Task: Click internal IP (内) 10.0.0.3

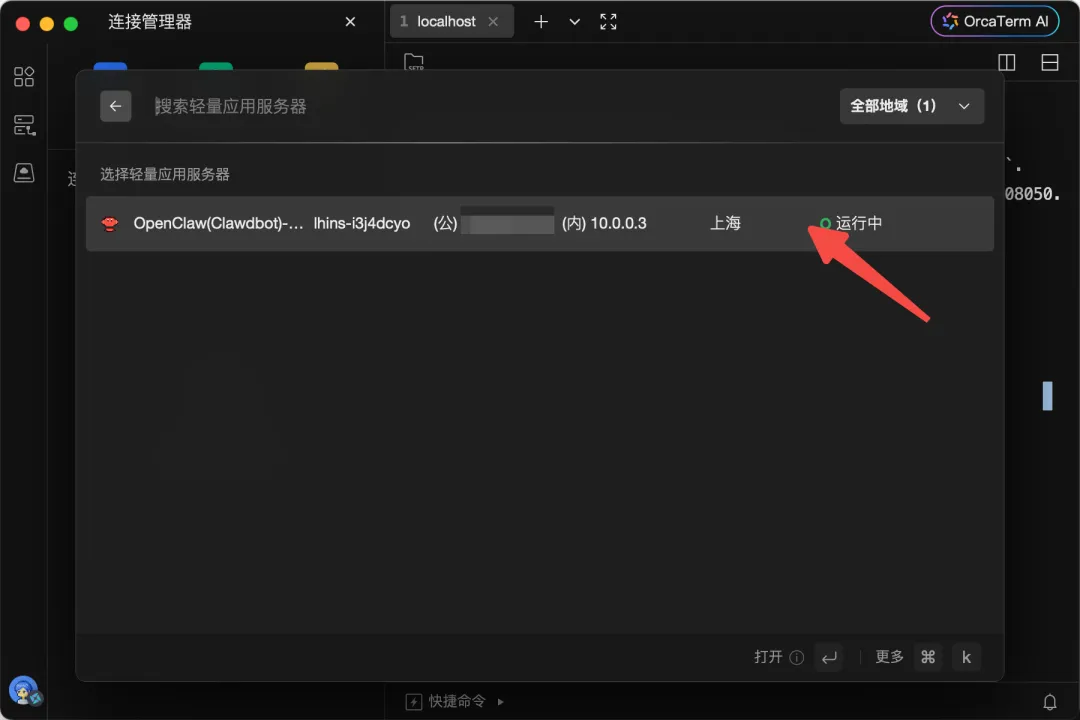Action: point(604,223)
